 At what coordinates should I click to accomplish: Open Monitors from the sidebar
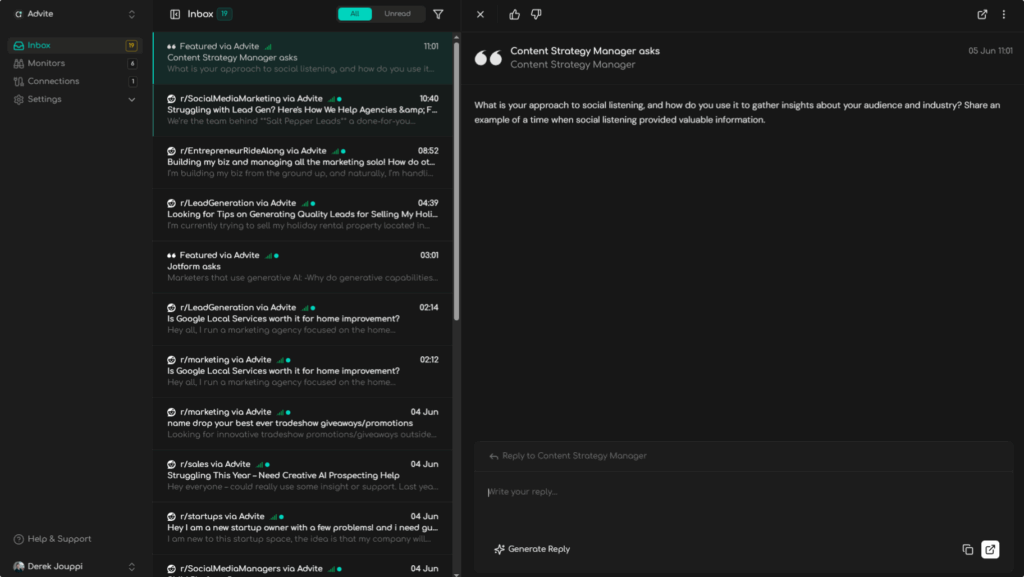click(44, 62)
